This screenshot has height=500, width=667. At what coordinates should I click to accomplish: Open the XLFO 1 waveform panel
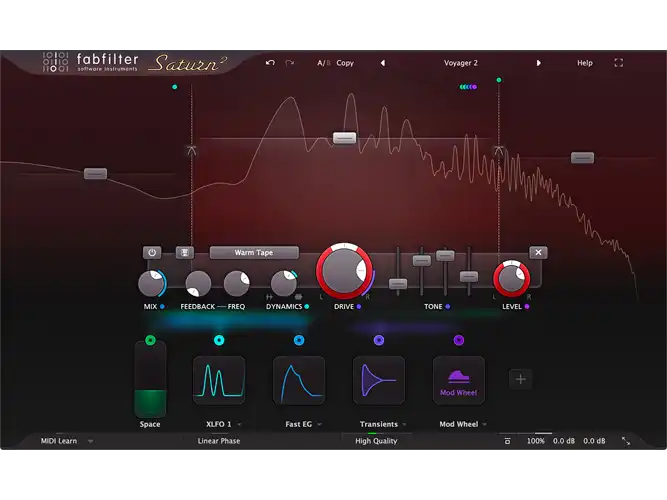[x=219, y=380]
